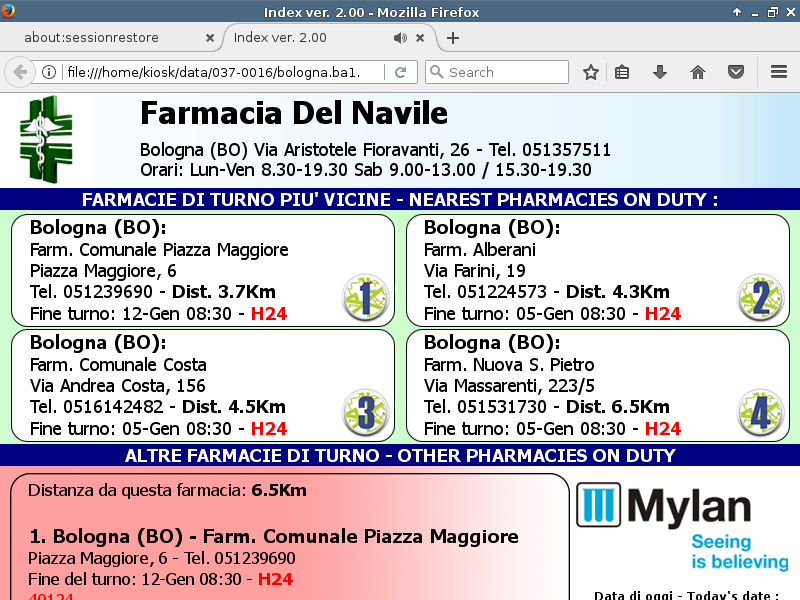Select pharmacy number 1 badge, Piazza Maggiore

[365, 297]
